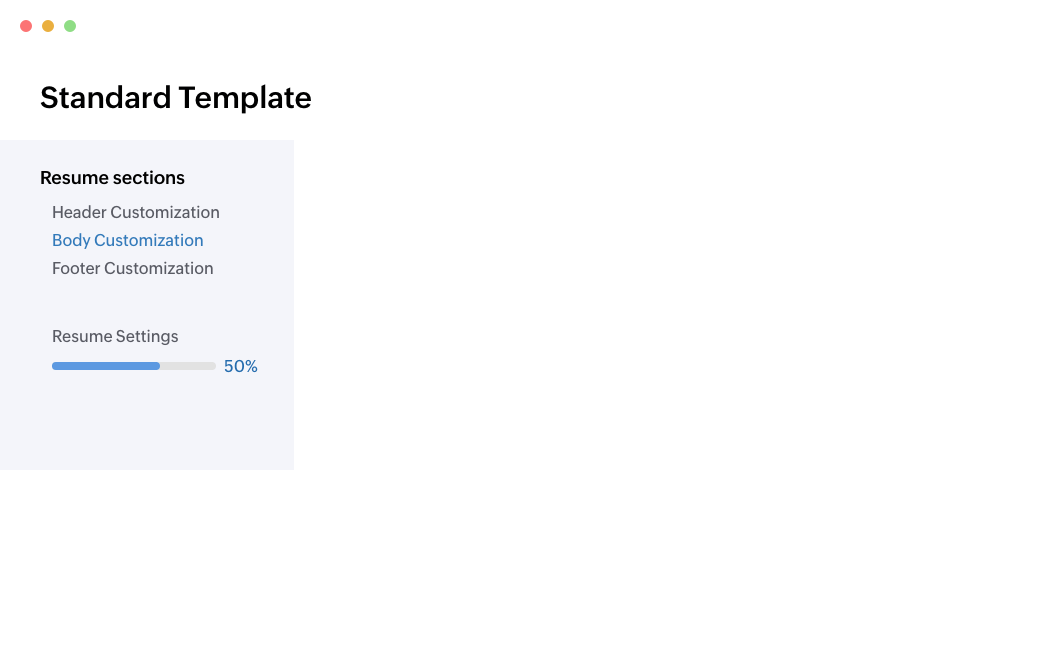Click the word "Header" in the sidebar list
1044x660 pixels.
[79, 212]
